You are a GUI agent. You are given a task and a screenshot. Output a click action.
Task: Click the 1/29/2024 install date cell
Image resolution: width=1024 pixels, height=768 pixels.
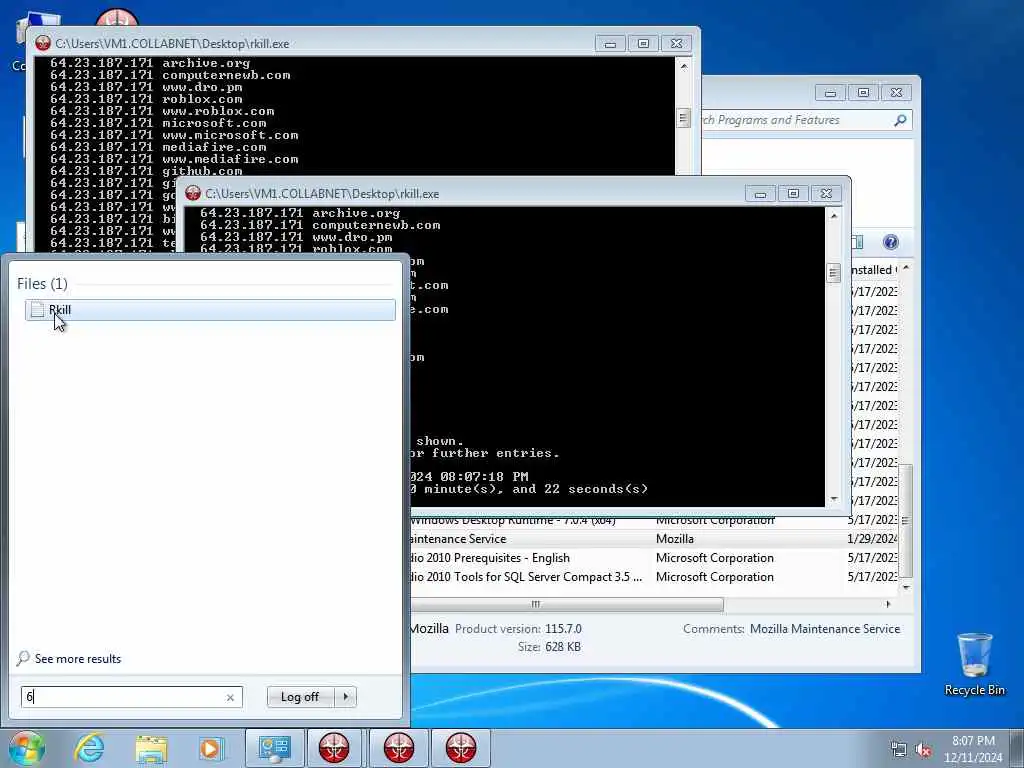coord(872,539)
